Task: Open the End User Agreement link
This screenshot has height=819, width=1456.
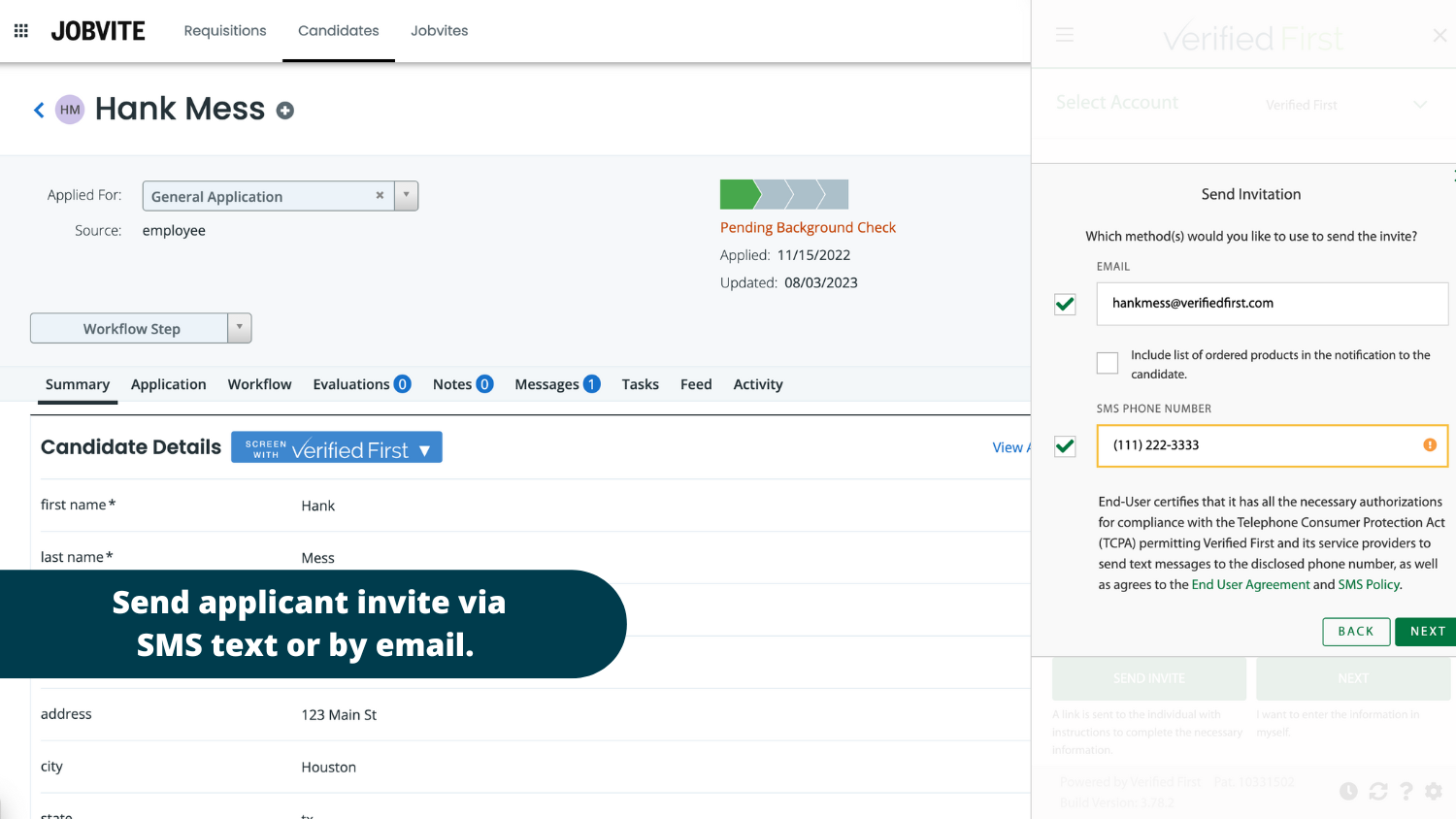Action: 1250,585
